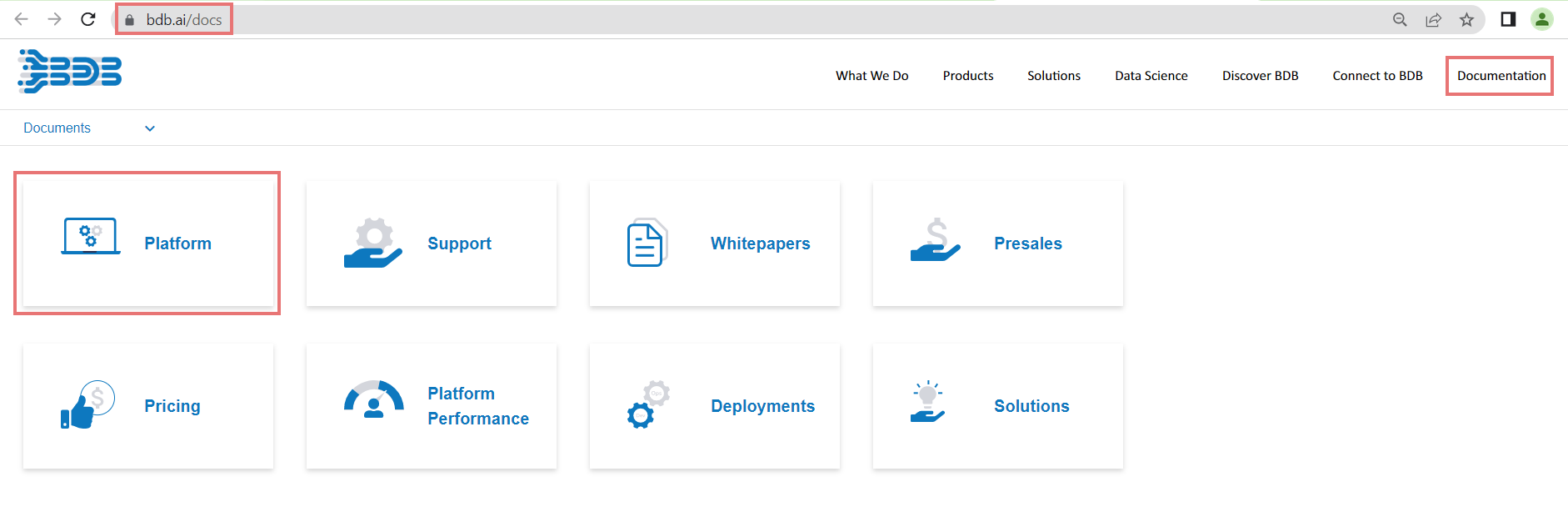The width and height of the screenshot is (1568, 517).
Task: Open the Whitepapers link
Action: (x=760, y=243)
